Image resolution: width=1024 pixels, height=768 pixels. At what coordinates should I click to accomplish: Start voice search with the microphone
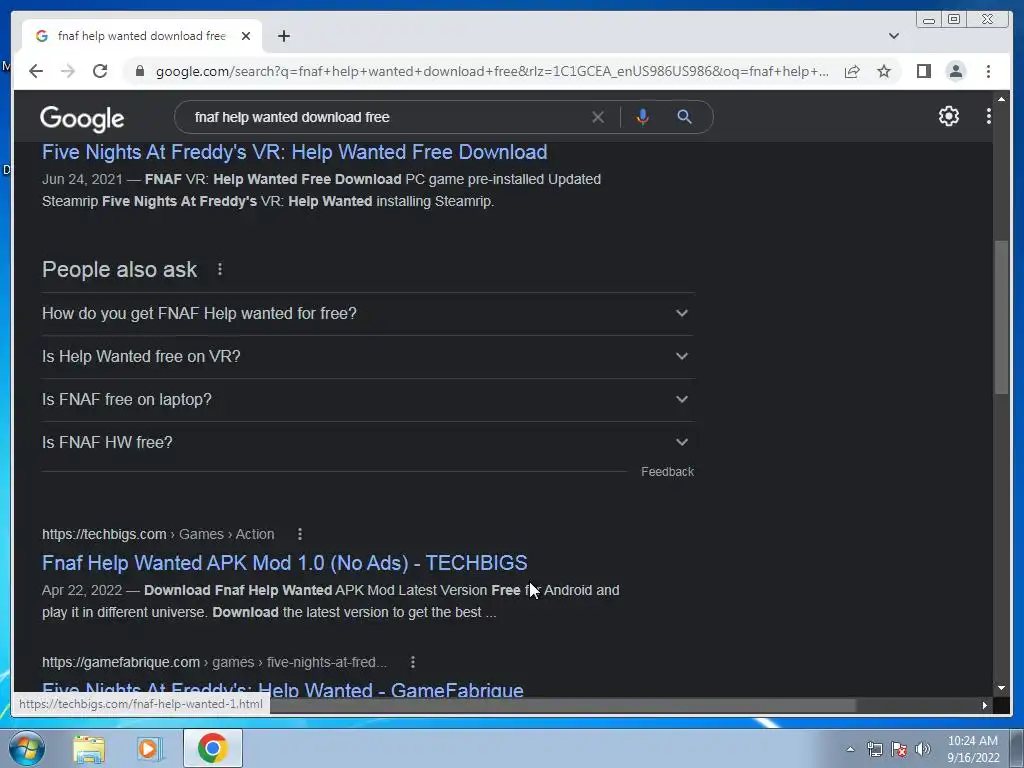pyautogui.click(x=643, y=117)
